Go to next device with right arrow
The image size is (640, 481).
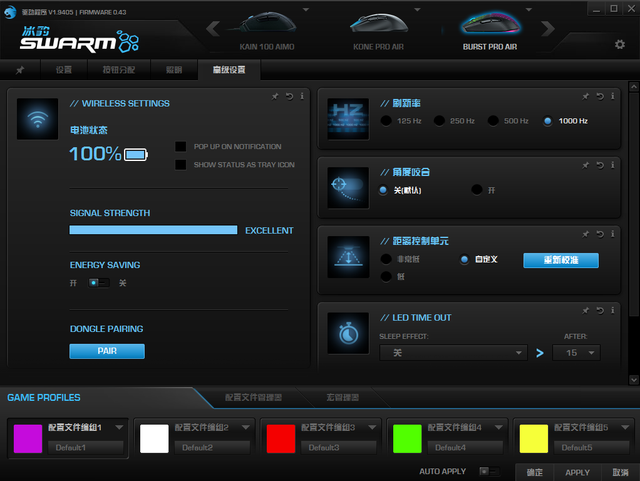[x=548, y=29]
